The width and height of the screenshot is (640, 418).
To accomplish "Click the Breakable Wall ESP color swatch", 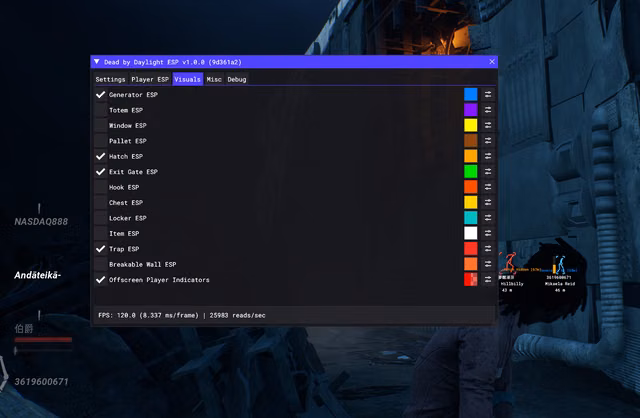I will 471,264.
